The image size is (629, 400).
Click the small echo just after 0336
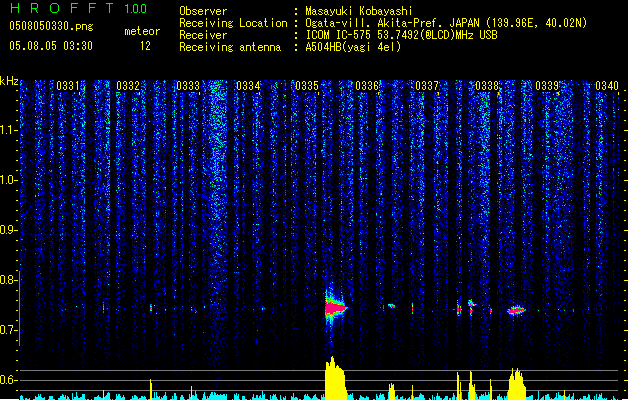(391, 306)
